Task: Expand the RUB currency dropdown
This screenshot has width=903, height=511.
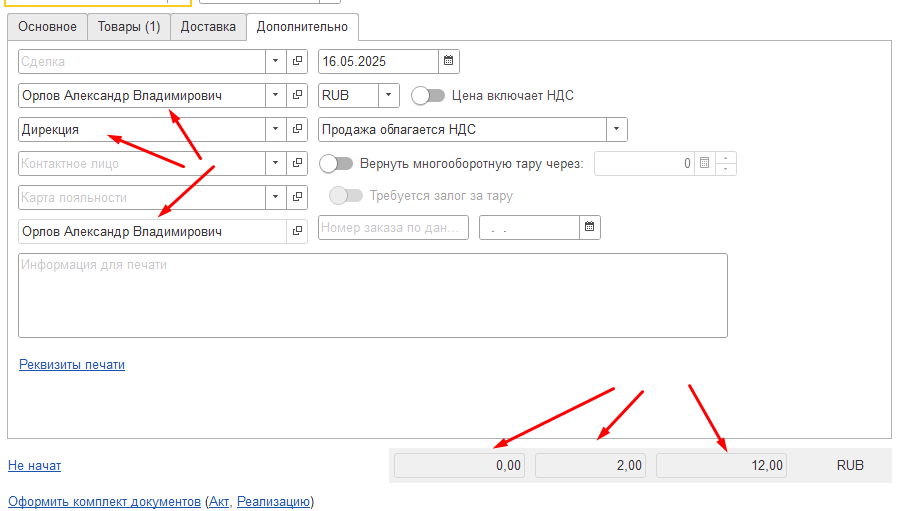Action: tap(389, 95)
